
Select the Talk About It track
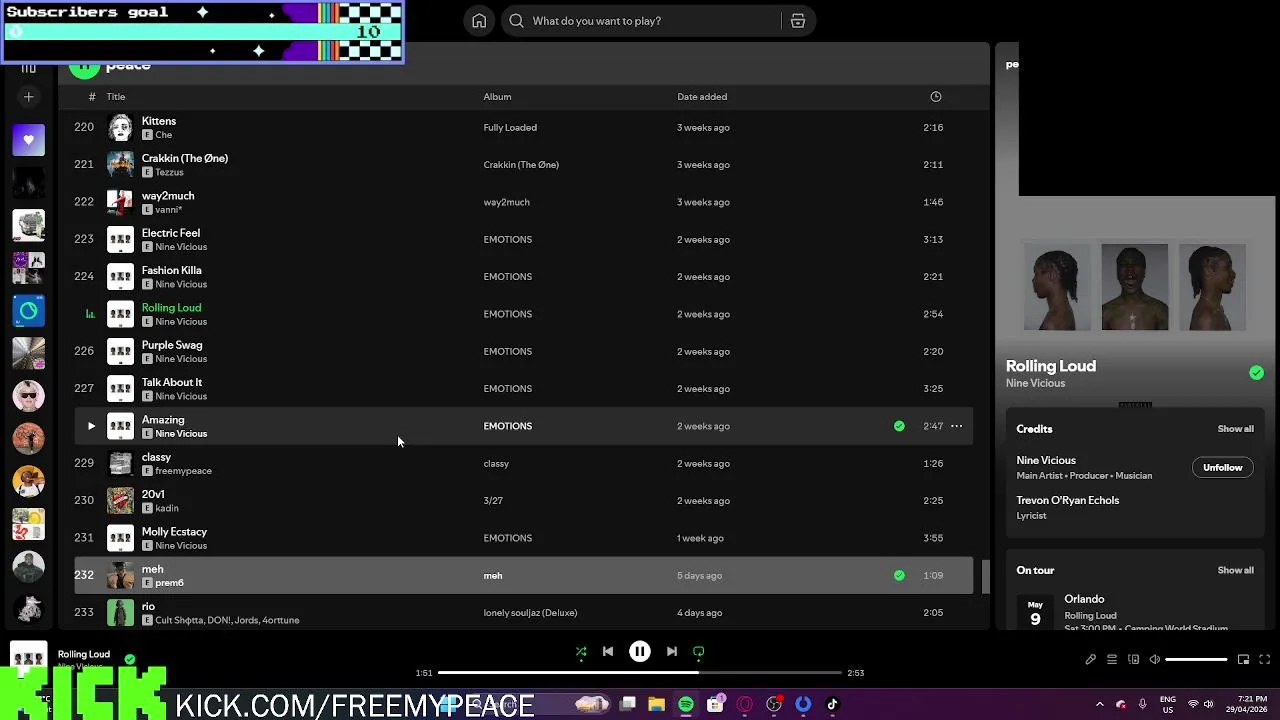(x=523, y=389)
